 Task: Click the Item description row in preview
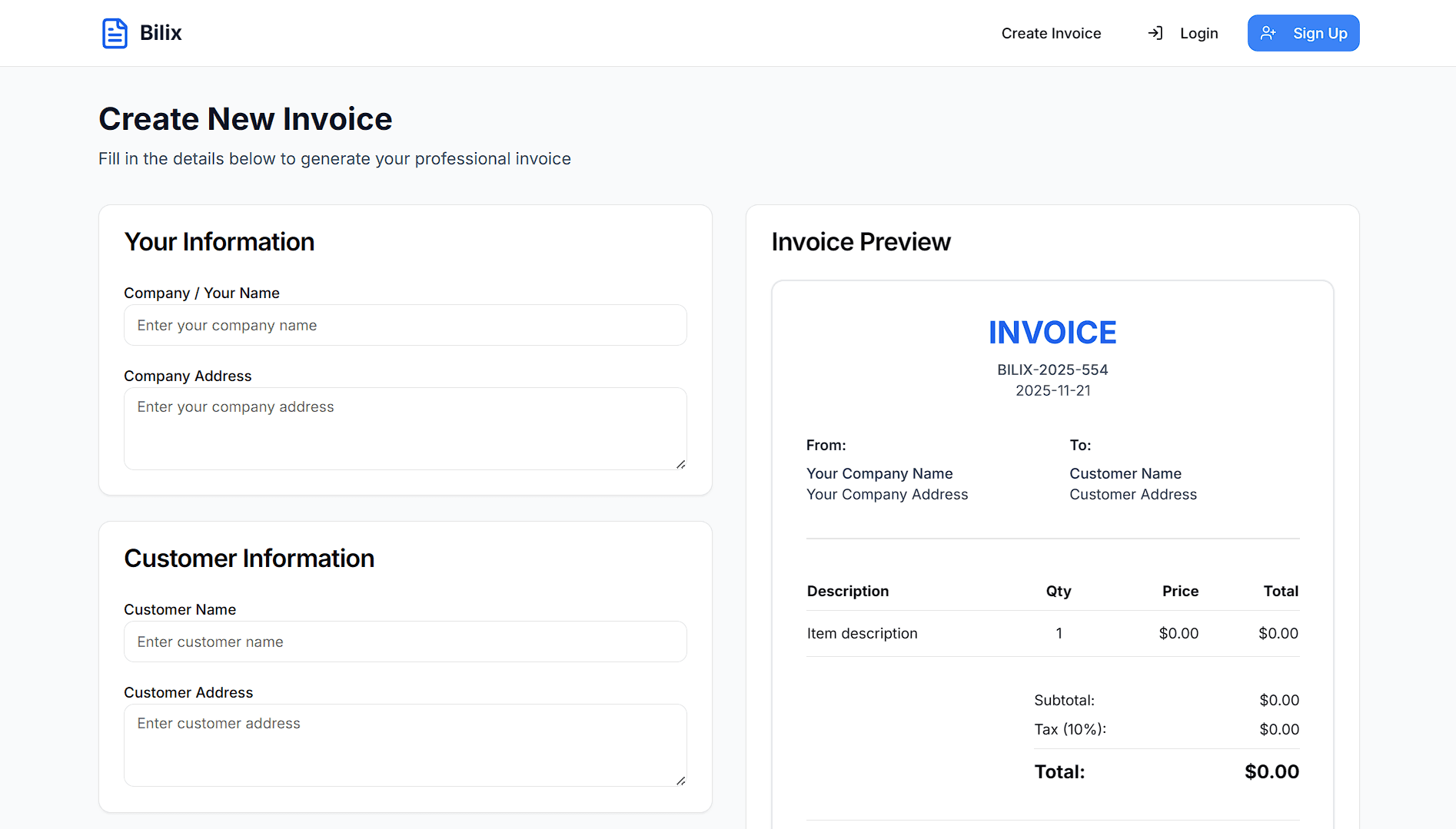pos(862,633)
